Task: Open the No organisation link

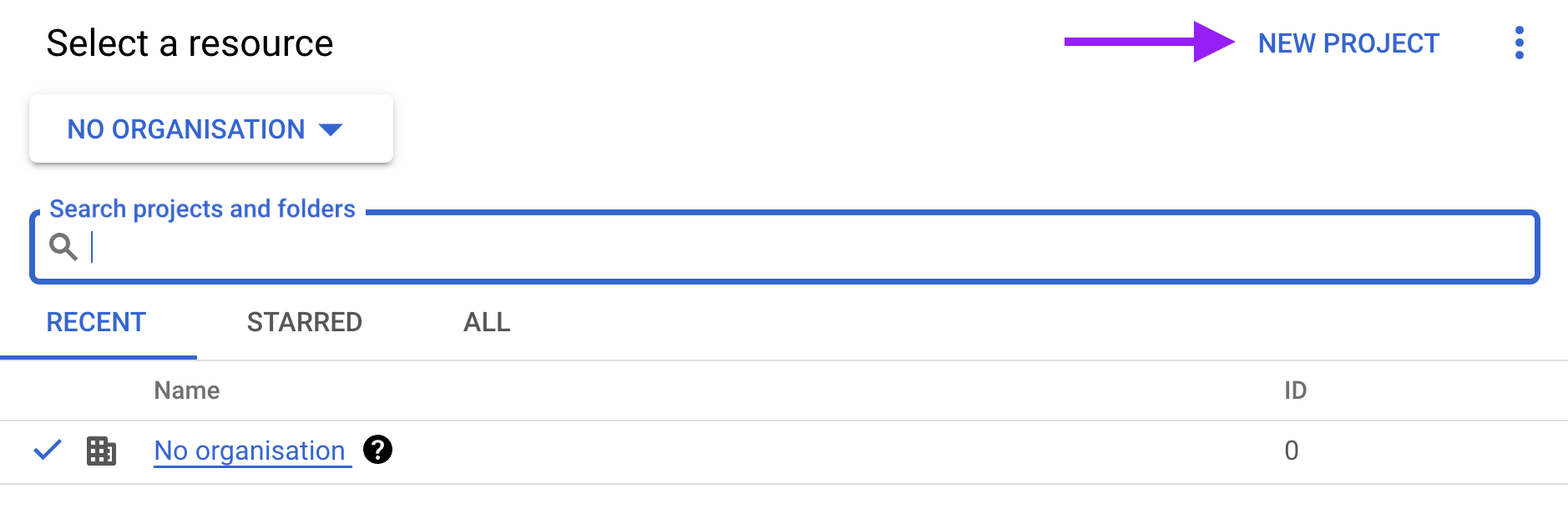Action: point(250,451)
